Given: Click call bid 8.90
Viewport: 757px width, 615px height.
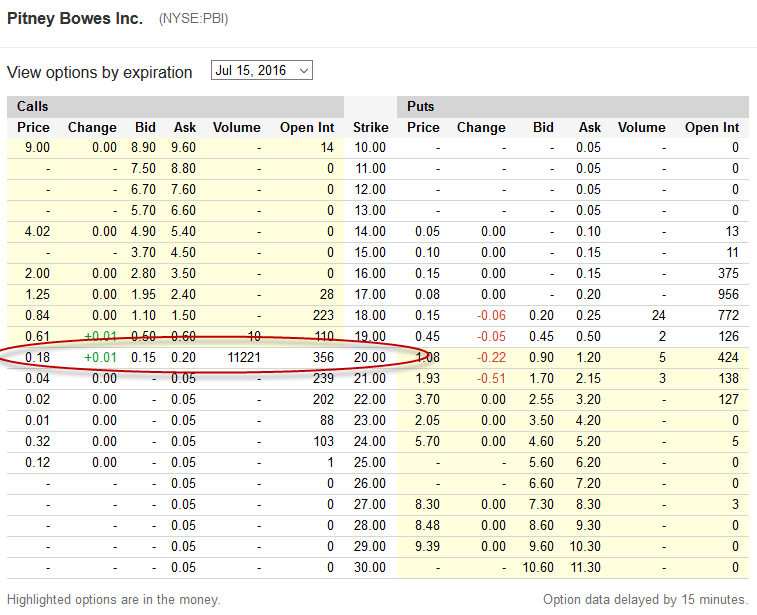Looking at the screenshot, I should (x=143, y=147).
